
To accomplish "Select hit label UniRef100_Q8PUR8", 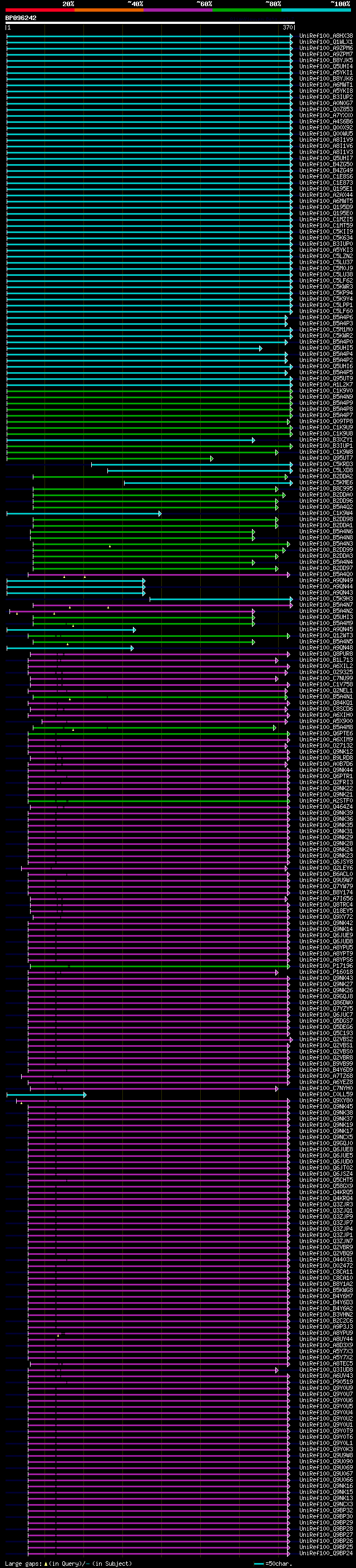I will 326,654.
